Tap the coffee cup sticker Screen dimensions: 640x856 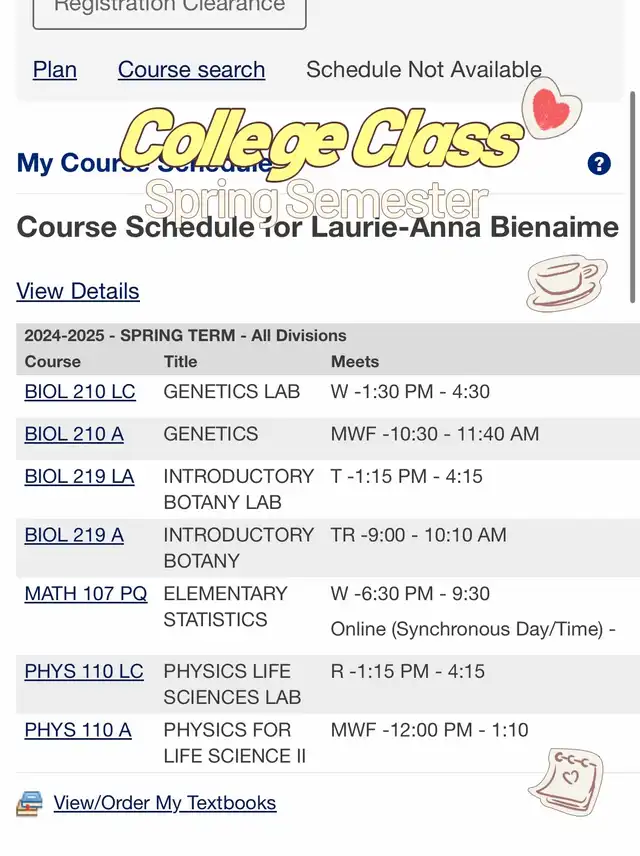coord(567,283)
